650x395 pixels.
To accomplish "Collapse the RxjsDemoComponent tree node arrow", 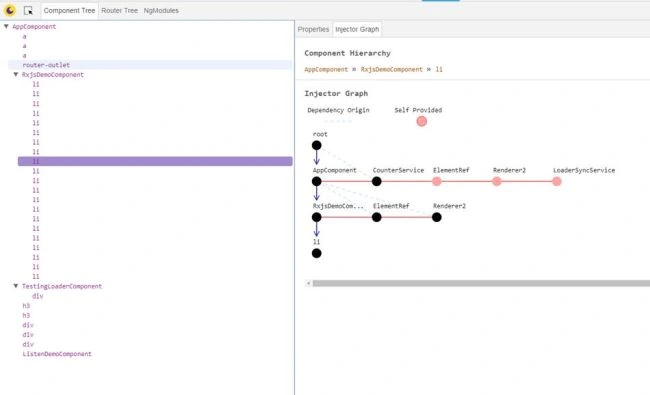I will tap(16, 75).
